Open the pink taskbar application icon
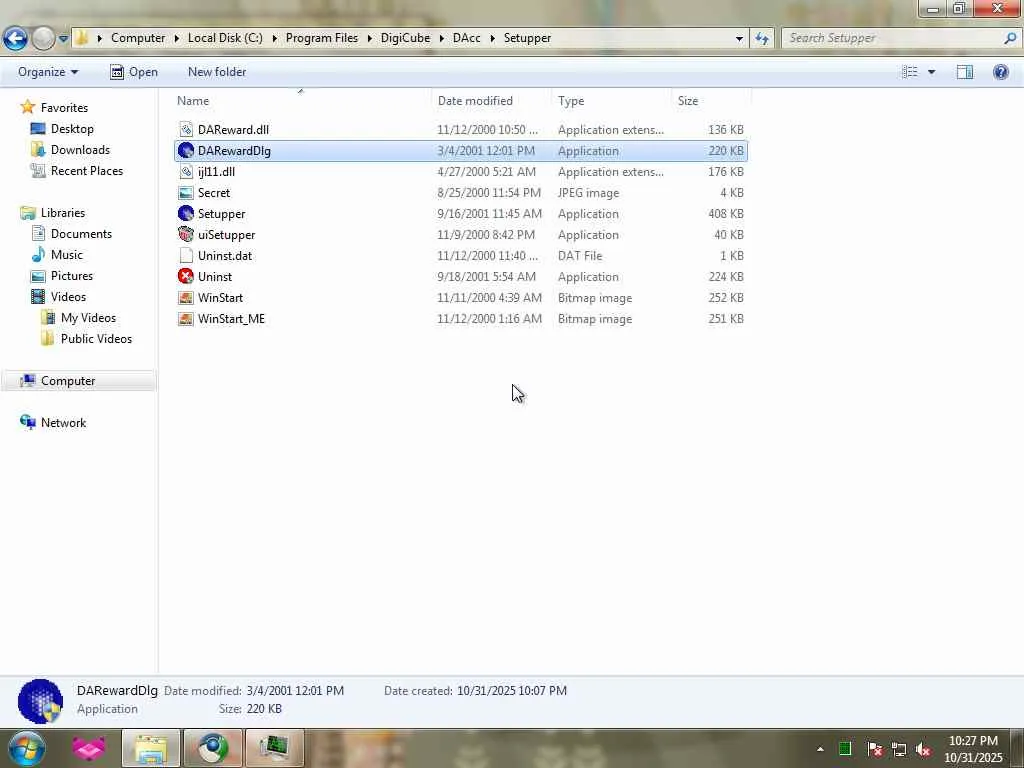The image size is (1024, 768). (x=89, y=748)
